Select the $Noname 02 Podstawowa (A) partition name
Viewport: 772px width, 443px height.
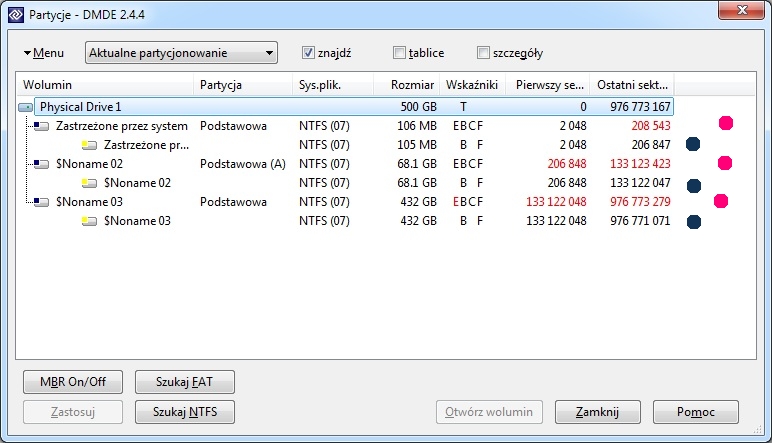click(89, 164)
